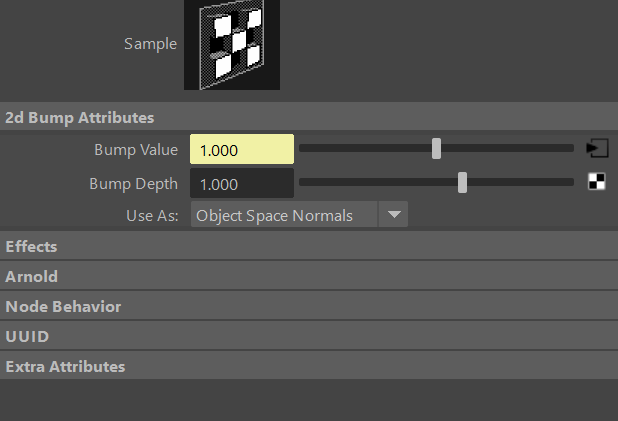Click the Bump Depth number field
618x421 pixels.
pos(242,183)
